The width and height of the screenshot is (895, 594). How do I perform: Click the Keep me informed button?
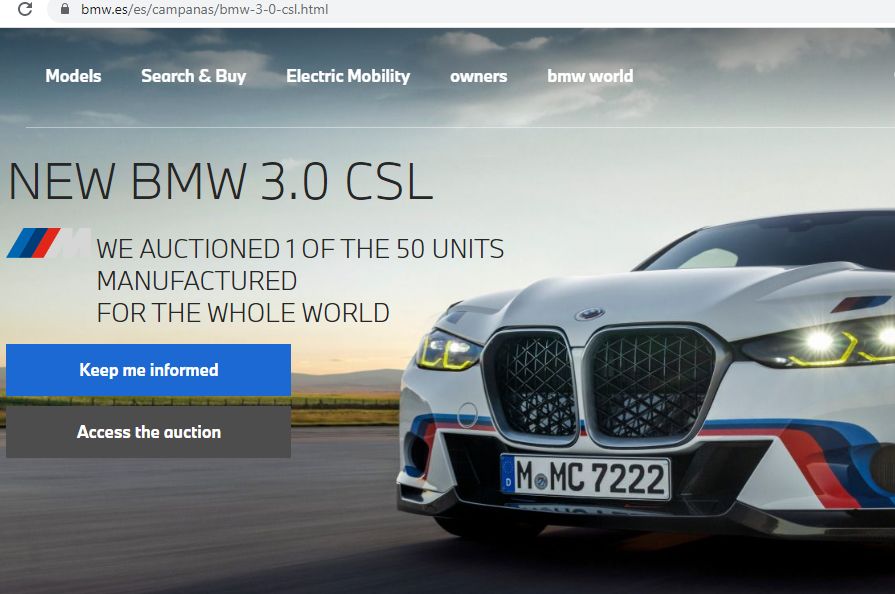(148, 370)
